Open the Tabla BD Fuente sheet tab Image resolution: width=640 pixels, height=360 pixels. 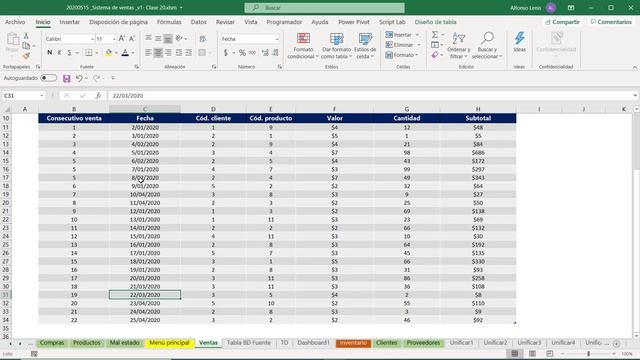click(x=249, y=343)
